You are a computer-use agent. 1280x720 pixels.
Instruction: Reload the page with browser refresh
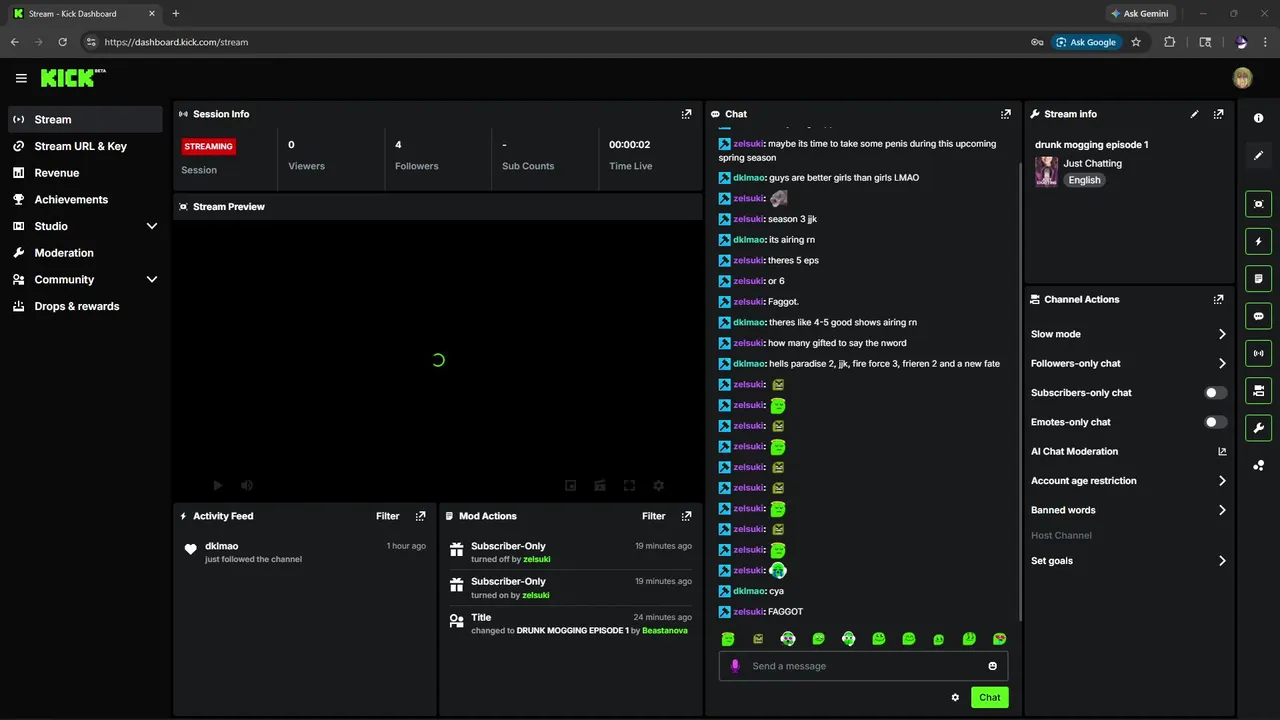click(x=62, y=42)
